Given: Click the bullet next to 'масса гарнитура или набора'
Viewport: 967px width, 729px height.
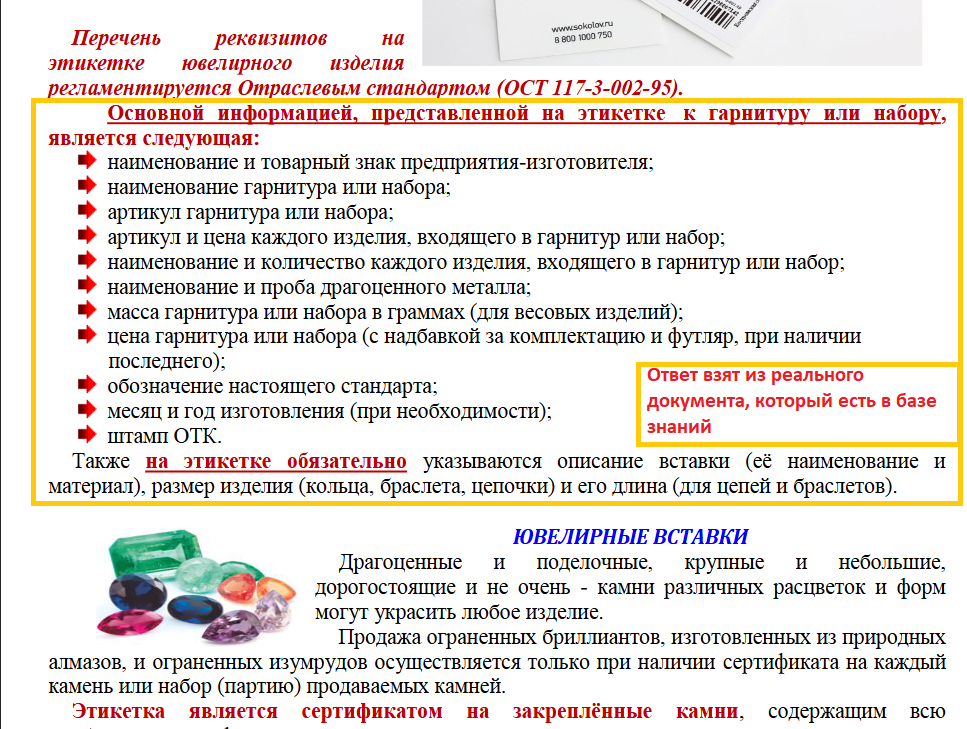Looking at the screenshot, I should point(87,311).
